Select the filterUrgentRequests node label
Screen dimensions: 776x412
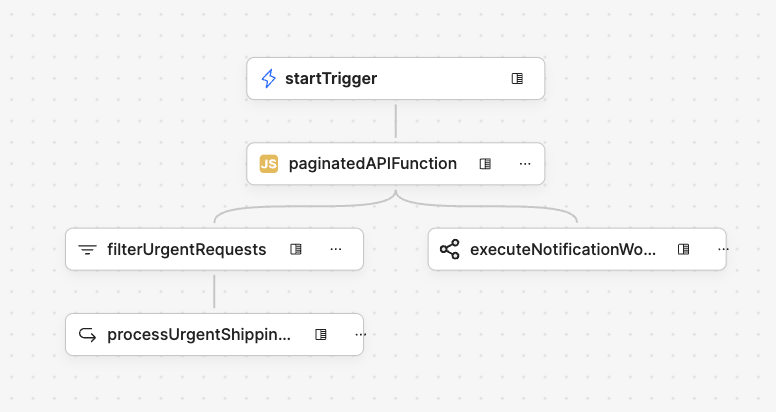click(x=187, y=249)
